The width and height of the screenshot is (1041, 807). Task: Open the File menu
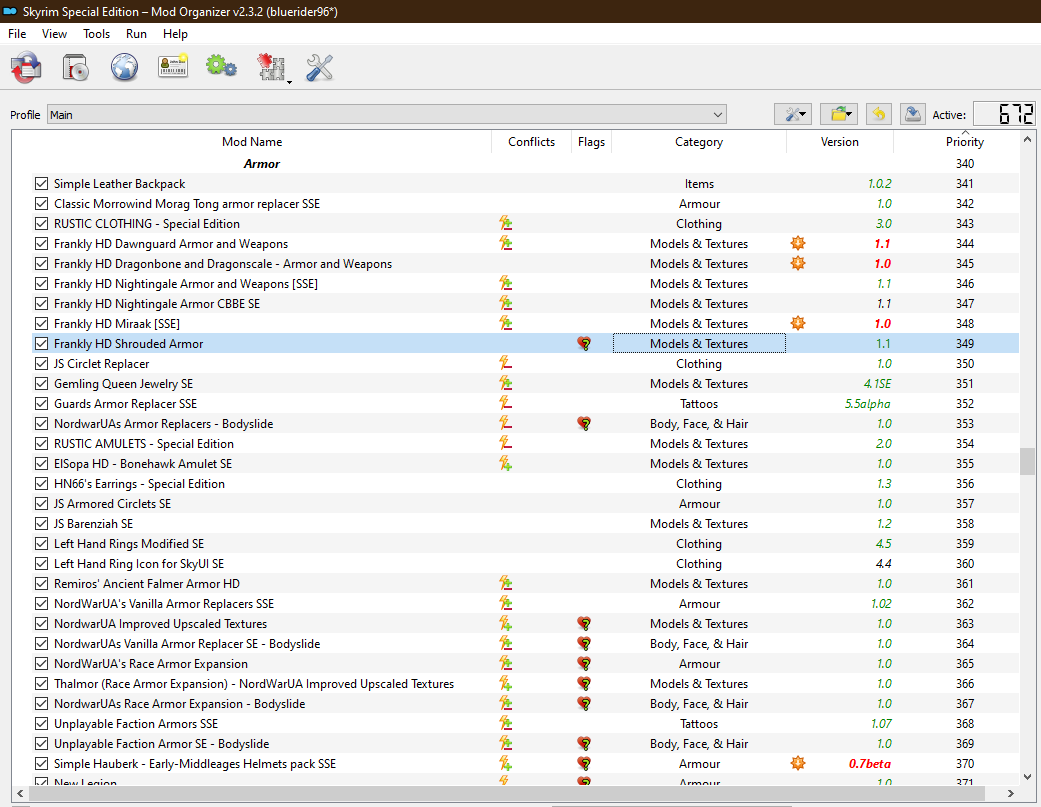tap(17, 34)
